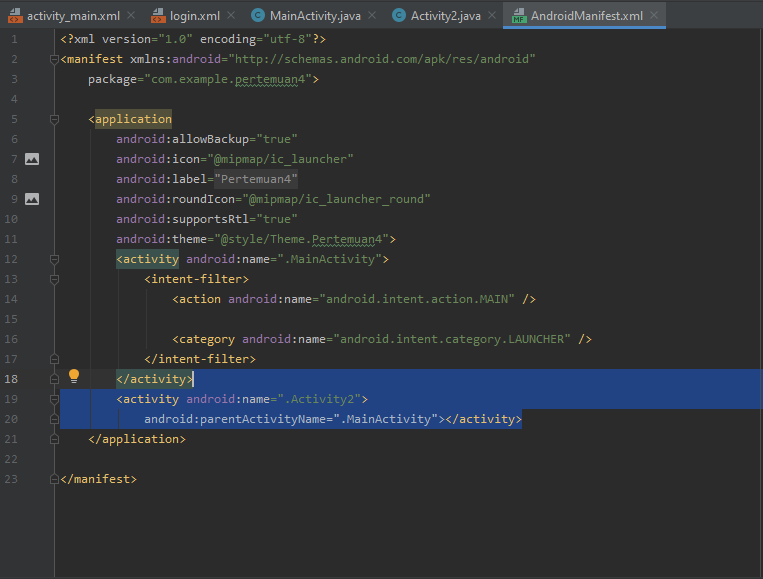Click the "@mipmap/ic_launcher" icon value
Screen dimensions: 763x579
click(280, 159)
